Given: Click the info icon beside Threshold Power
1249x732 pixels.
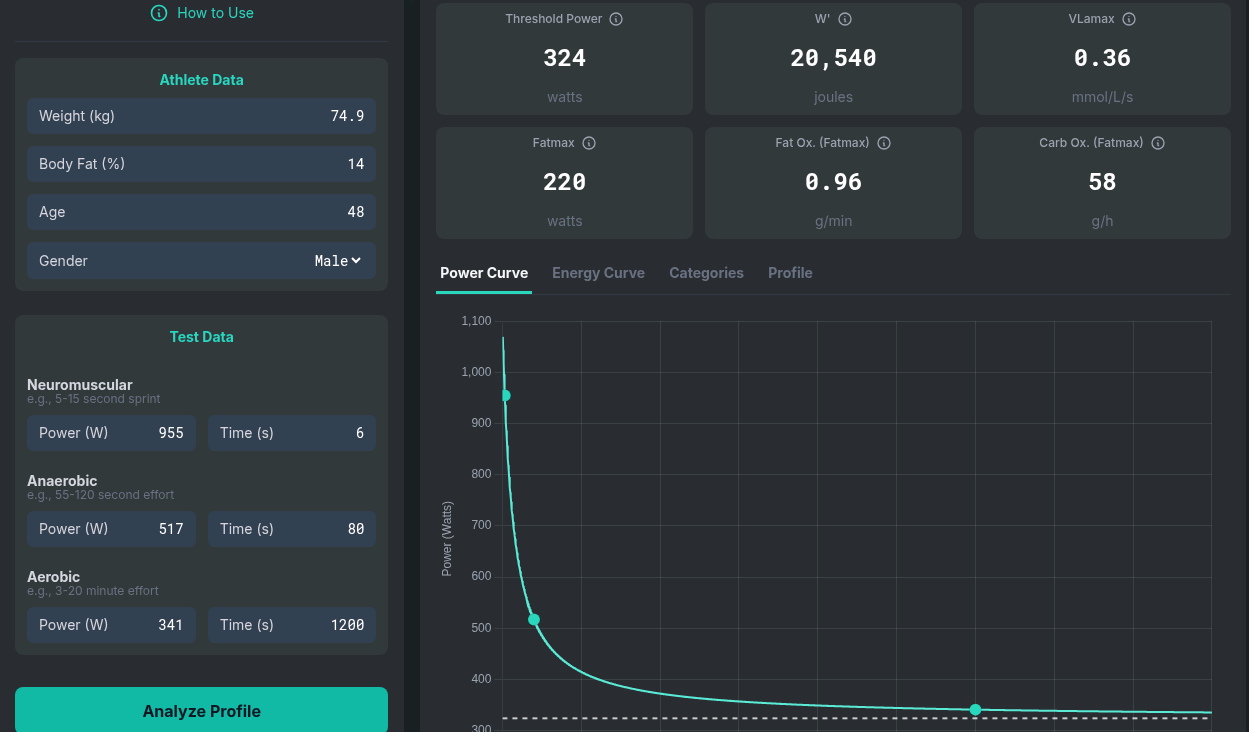Looking at the screenshot, I should tap(616, 19).
